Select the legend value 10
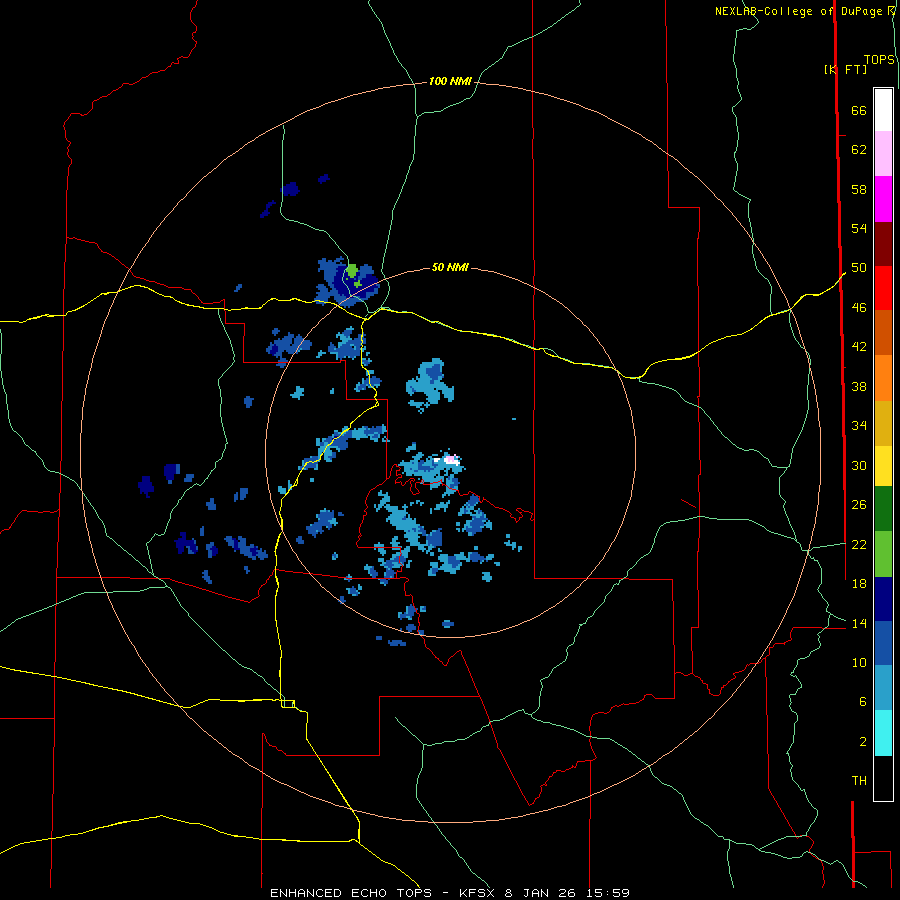 point(859,662)
